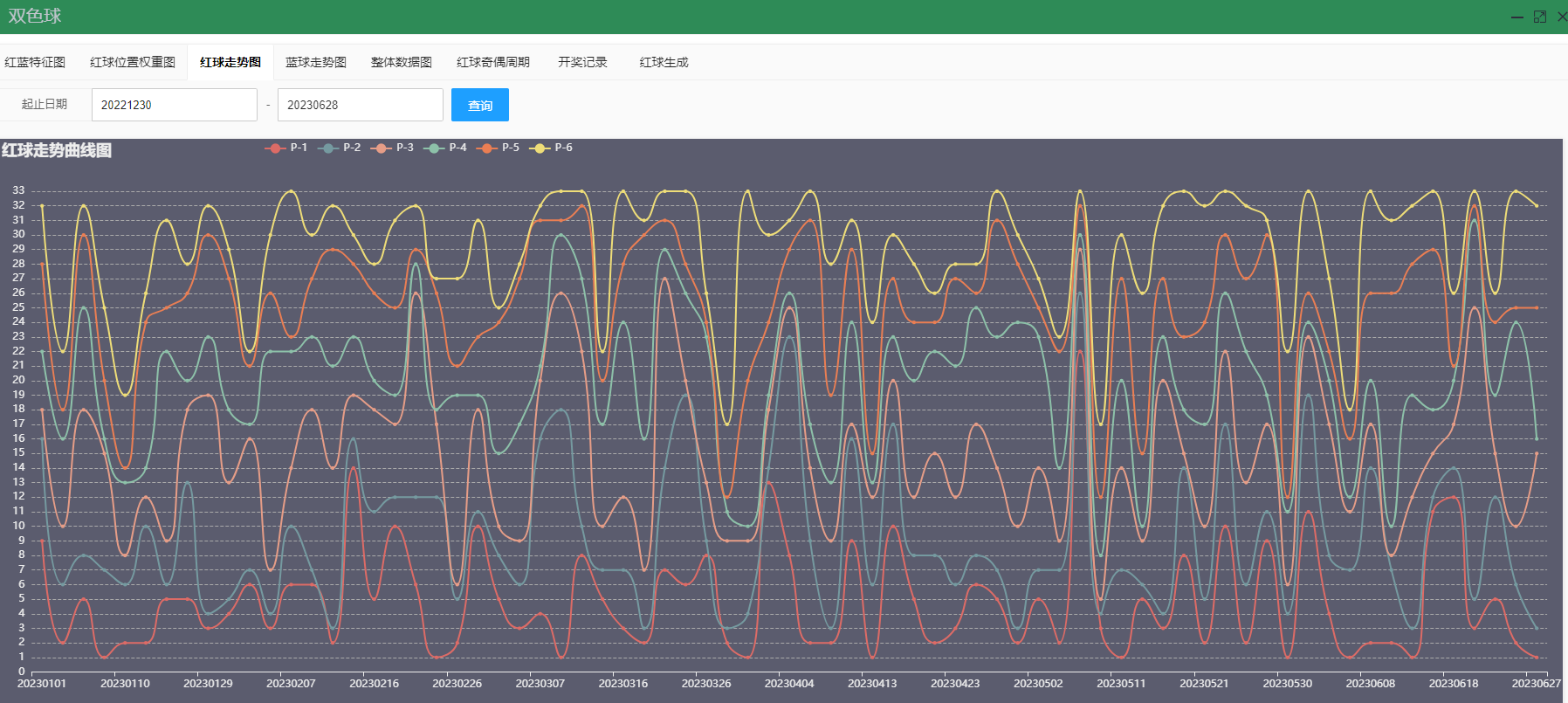The width and height of the screenshot is (1568, 703).
Task: Click x-axis date label 20230226
Action: coord(457,683)
